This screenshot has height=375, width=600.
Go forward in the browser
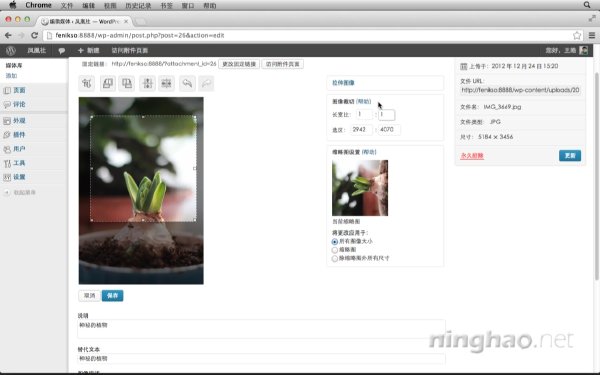point(21,35)
